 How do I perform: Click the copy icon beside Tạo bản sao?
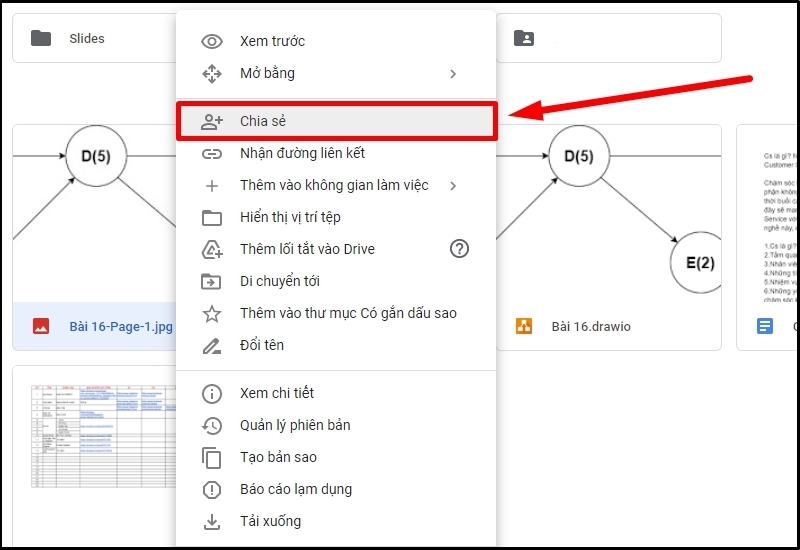[x=212, y=458]
